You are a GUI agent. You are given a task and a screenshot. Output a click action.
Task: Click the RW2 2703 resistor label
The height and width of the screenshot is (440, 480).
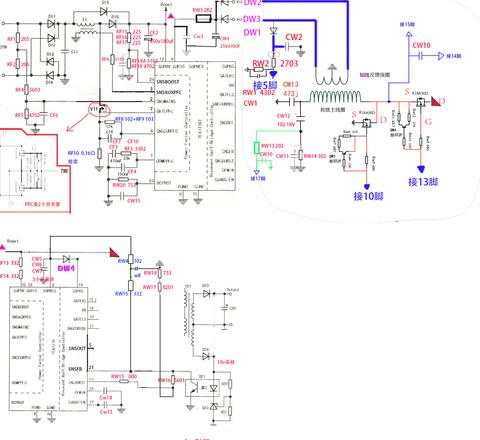point(275,63)
